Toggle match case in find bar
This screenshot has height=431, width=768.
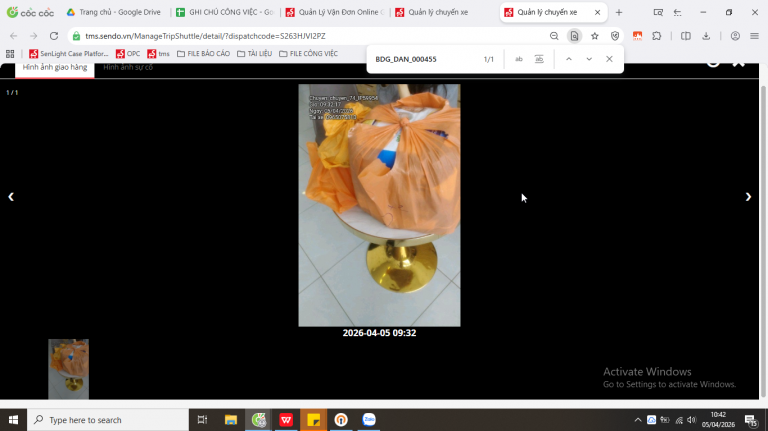point(519,59)
